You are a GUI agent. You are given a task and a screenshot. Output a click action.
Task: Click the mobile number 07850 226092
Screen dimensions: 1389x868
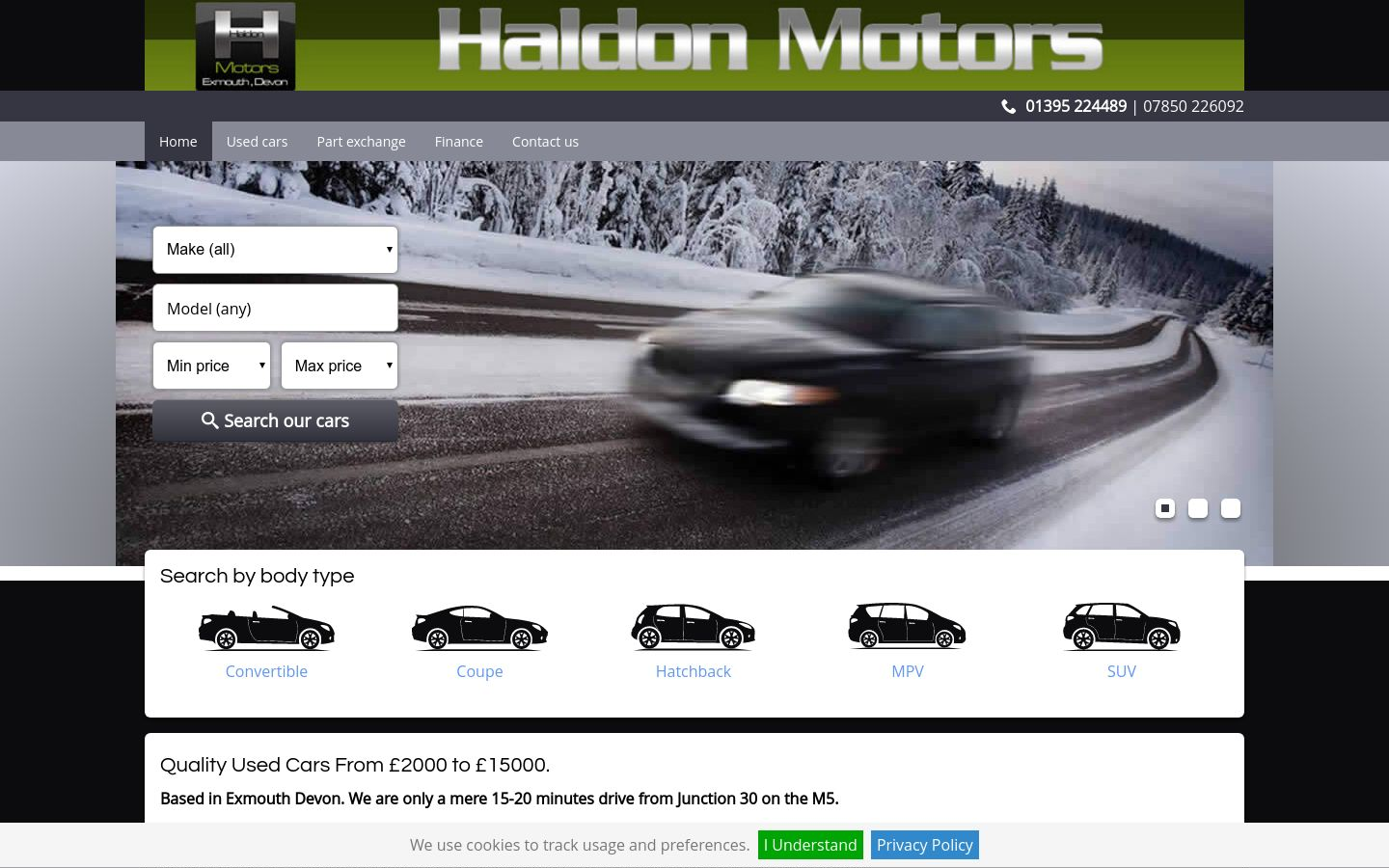1193,106
